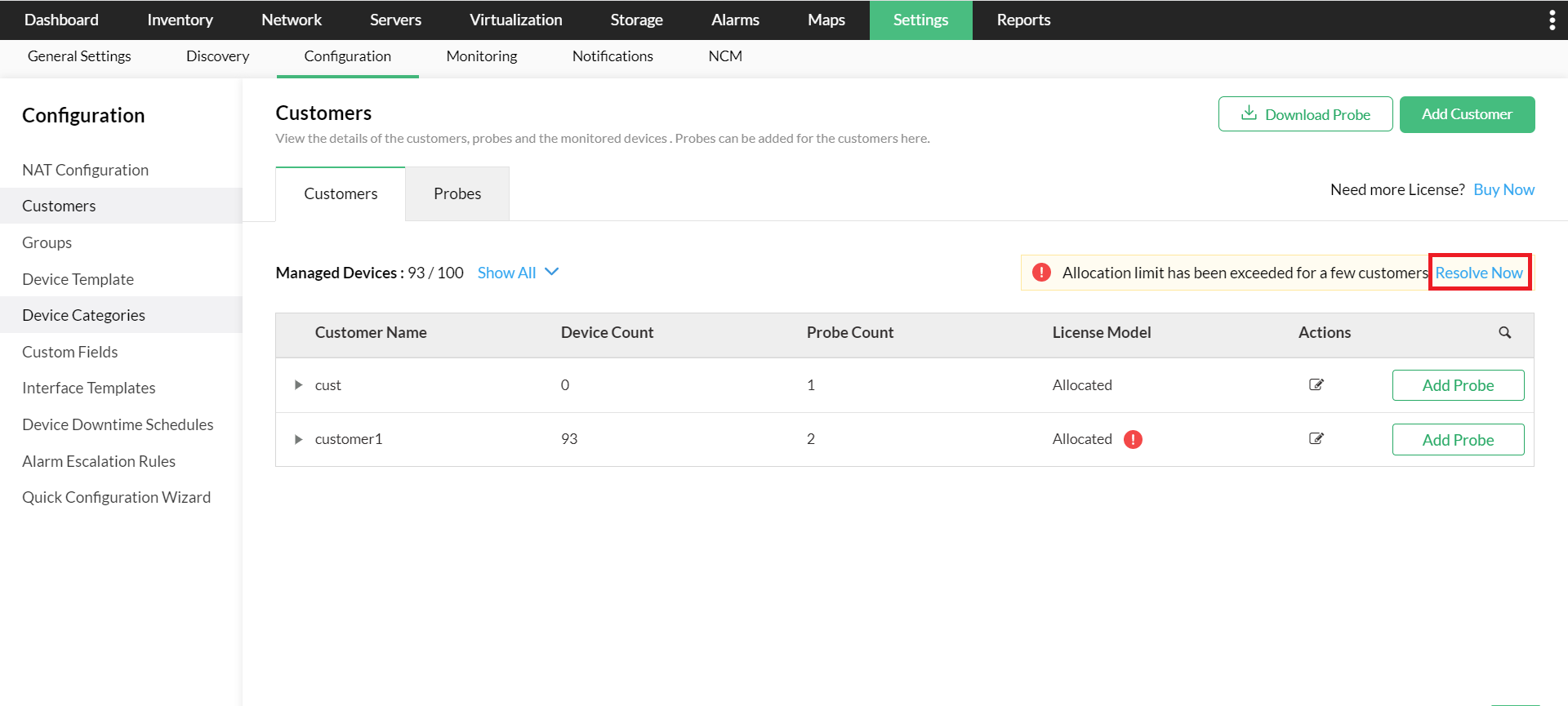Open Device Template in sidebar

coord(78,279)
